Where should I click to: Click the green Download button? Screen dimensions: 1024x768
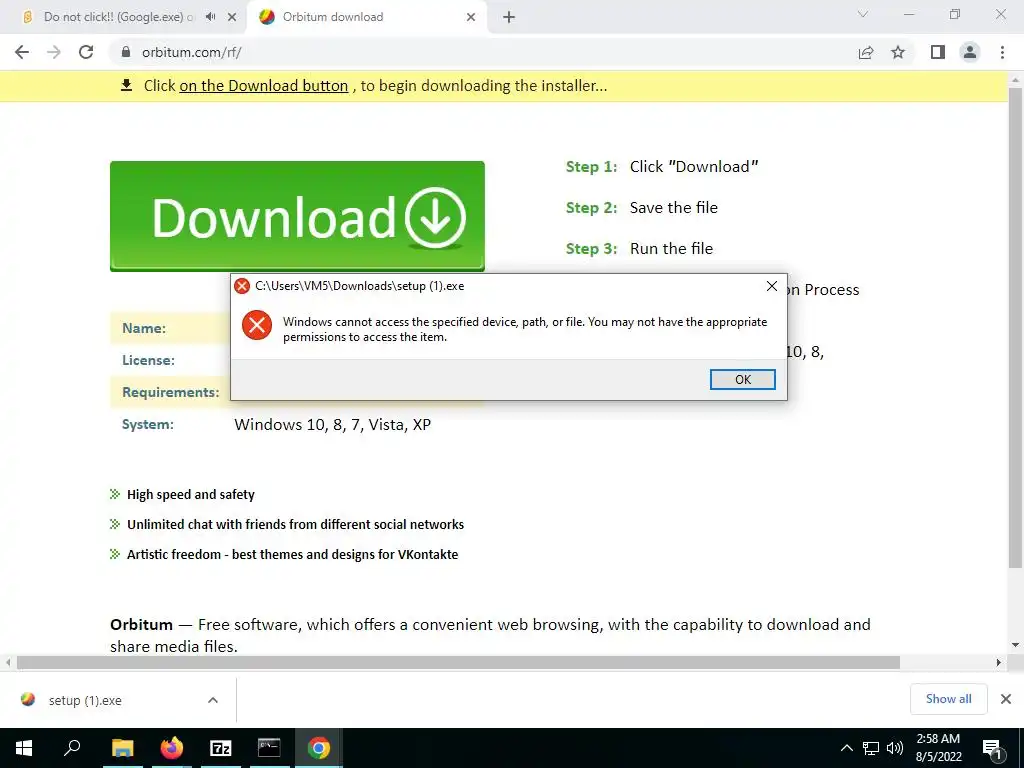point(297,216)
